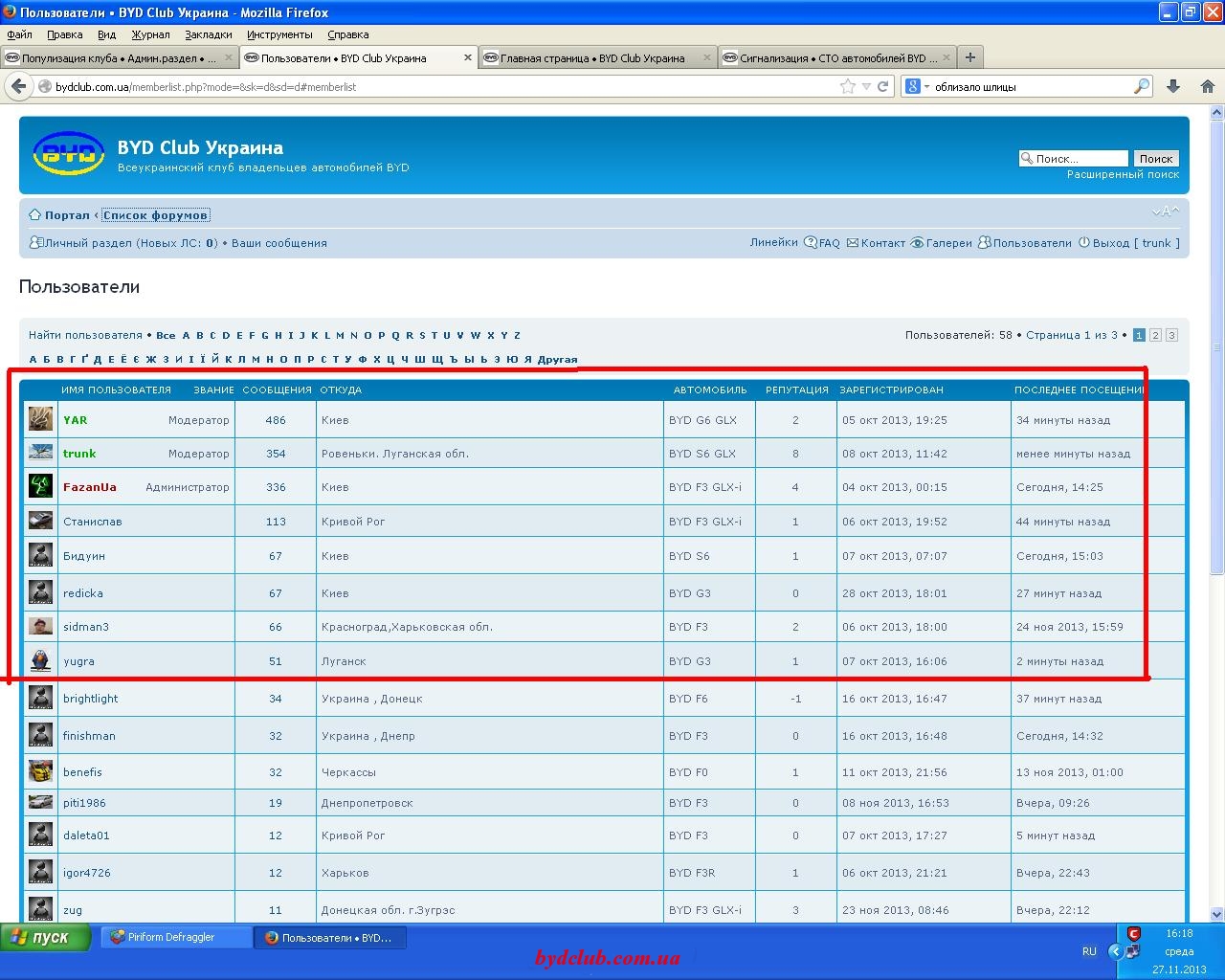1225x980 pixels.
Task: Open the search engine selector dropdown
Action: pos(916,86)
